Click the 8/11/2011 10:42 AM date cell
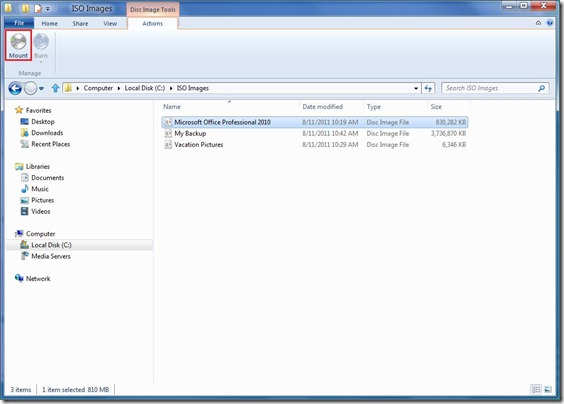The image size is (564, 404). (330, 133)
